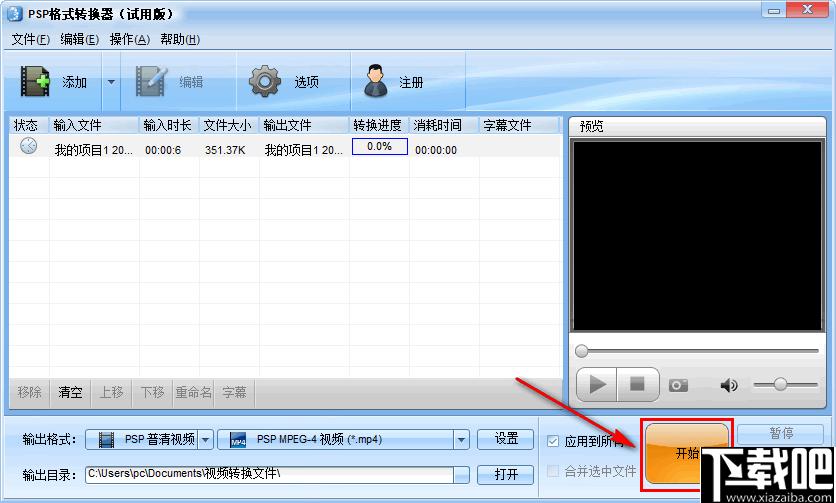Open the 编辑(E) menu

[79, 39]
